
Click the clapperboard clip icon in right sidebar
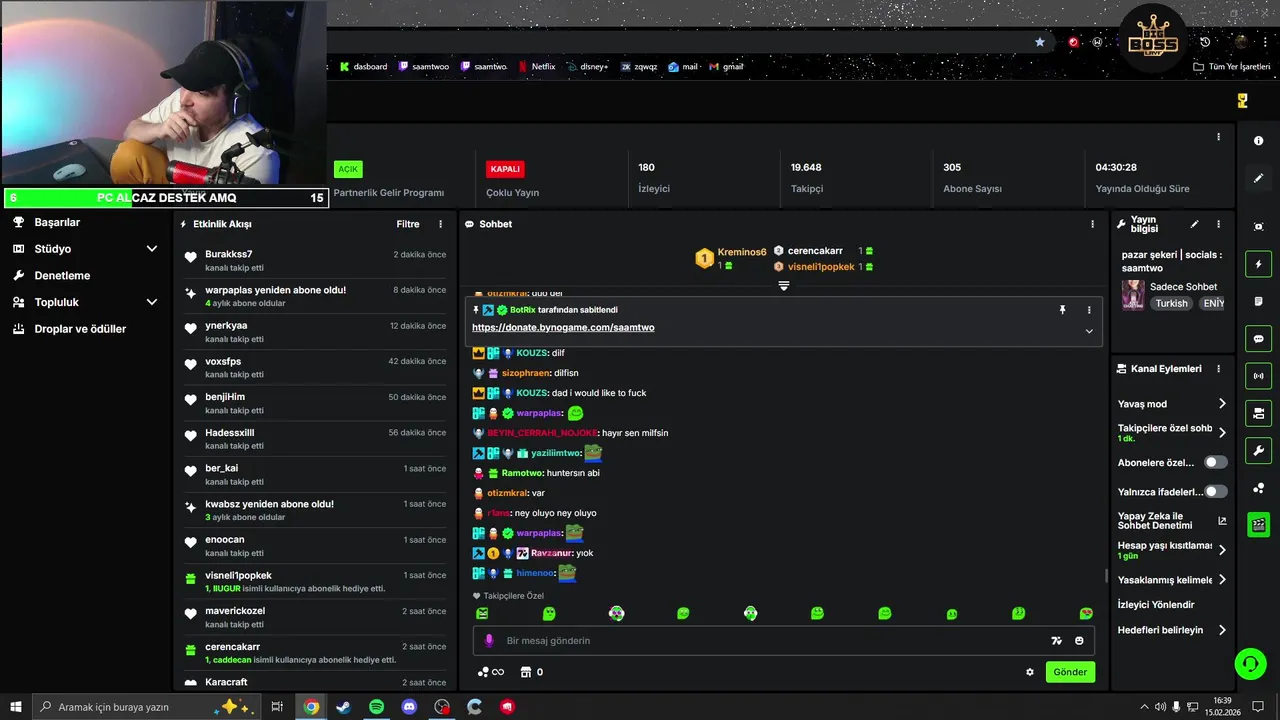click(x=1258, y=524)
